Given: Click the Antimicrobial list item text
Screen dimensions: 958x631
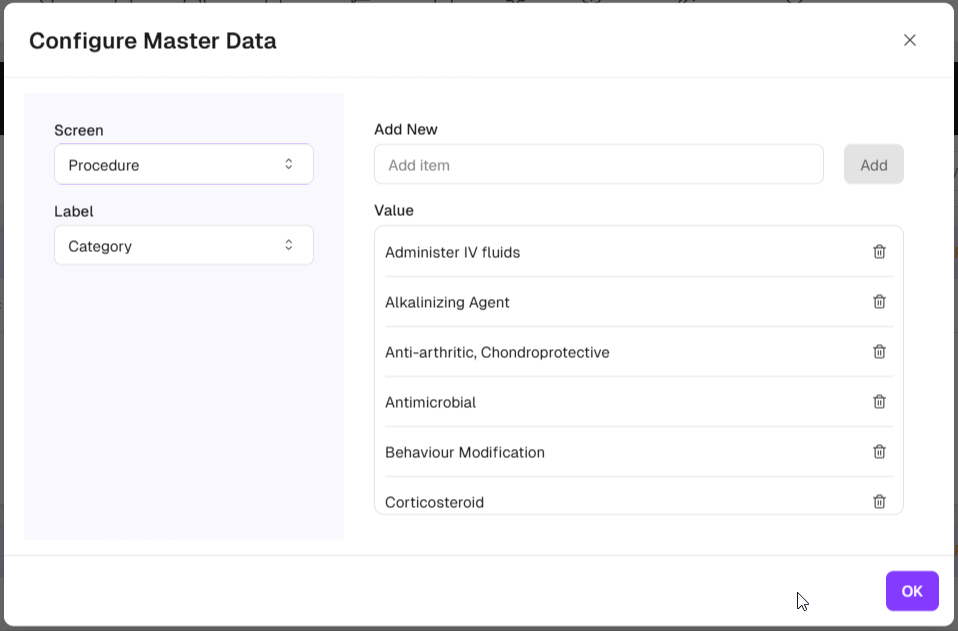Looking at the screenshot, I should click(430, 403).
